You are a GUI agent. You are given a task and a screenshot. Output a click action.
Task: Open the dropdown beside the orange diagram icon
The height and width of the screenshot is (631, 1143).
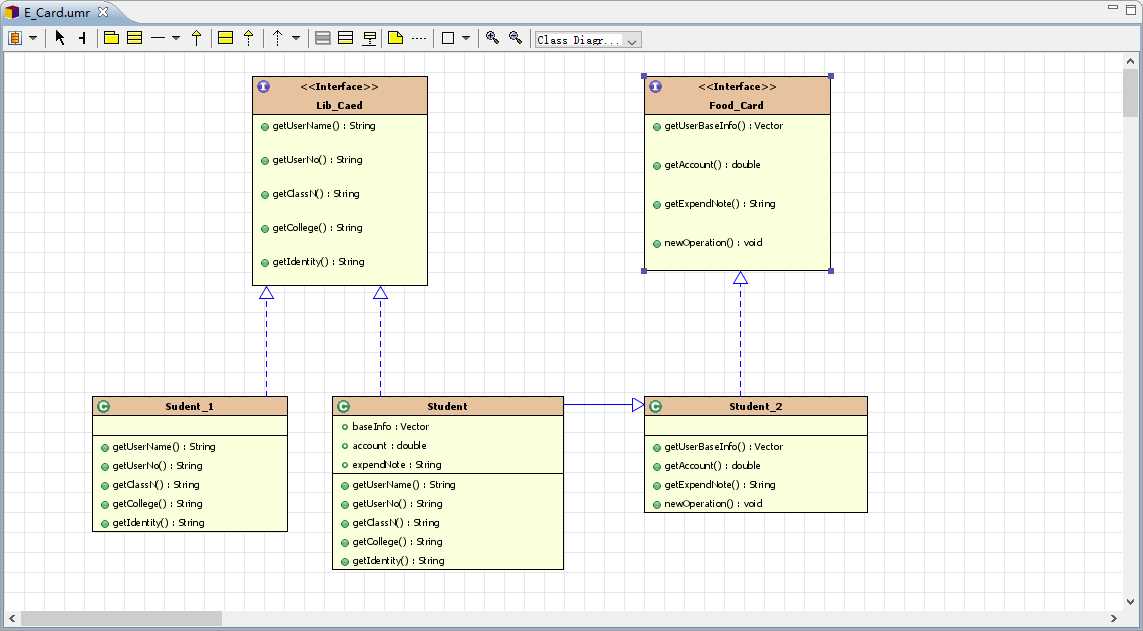tap(33, 38)
